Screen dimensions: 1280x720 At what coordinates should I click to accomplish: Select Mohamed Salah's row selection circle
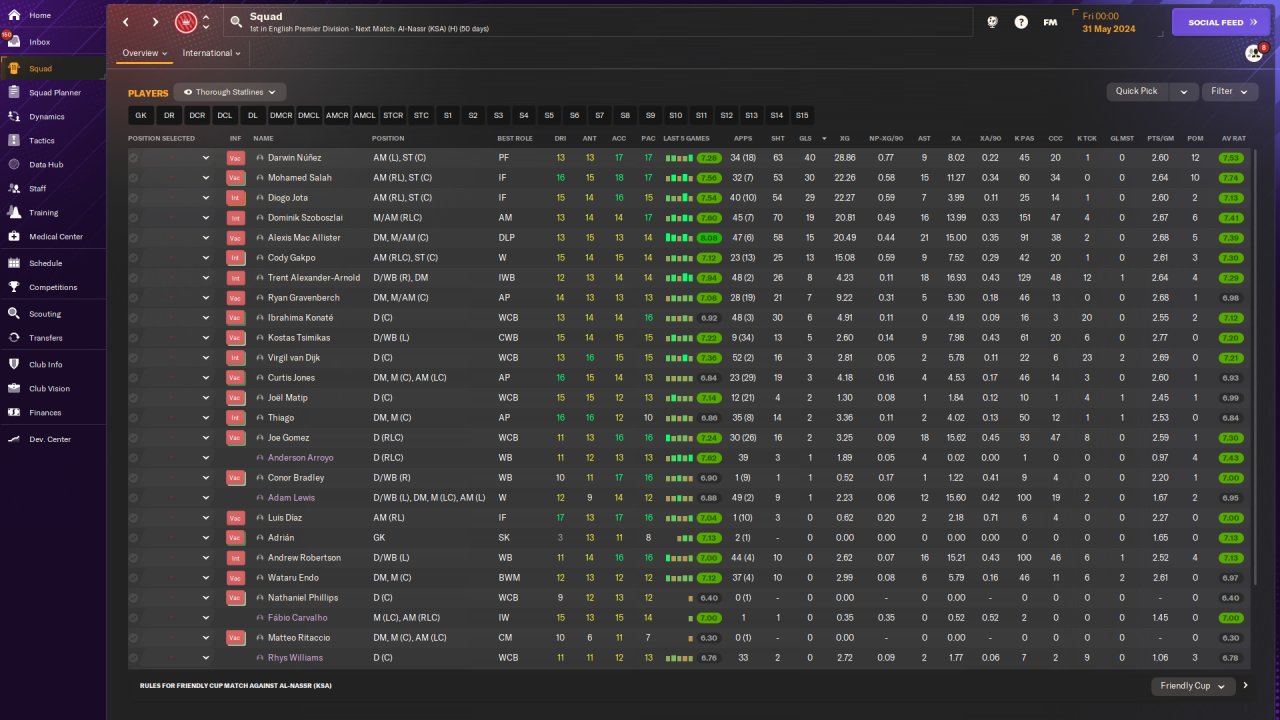[x=134, y=178]
